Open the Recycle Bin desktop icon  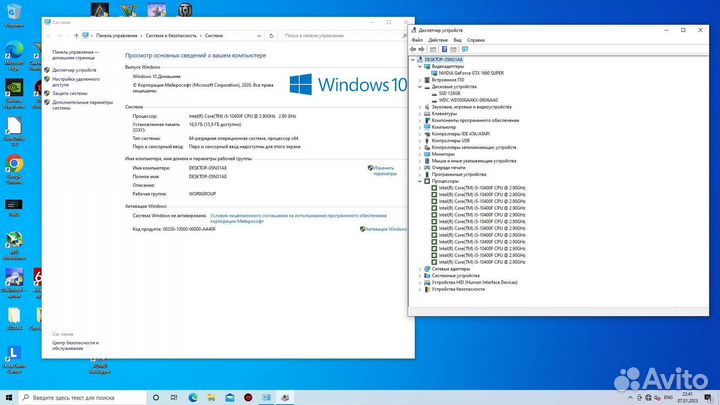(x=14, y=15)
